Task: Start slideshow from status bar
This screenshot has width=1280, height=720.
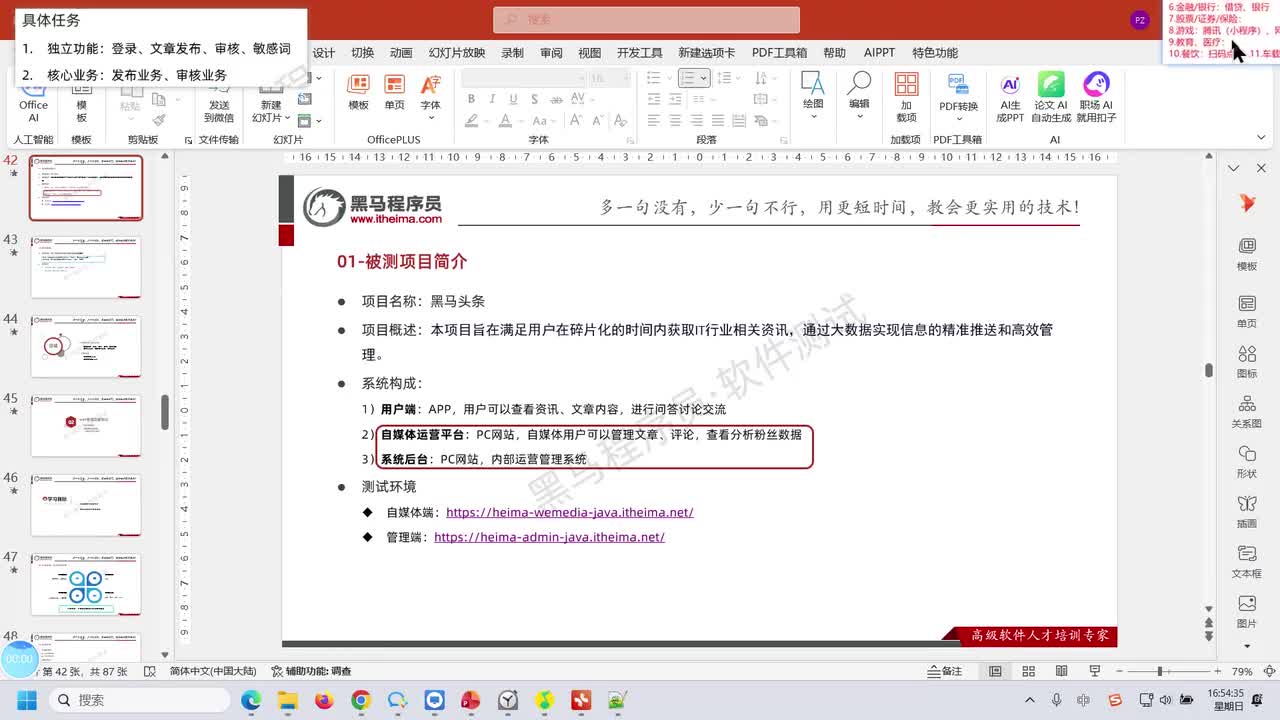Action: coord(1095,671)
